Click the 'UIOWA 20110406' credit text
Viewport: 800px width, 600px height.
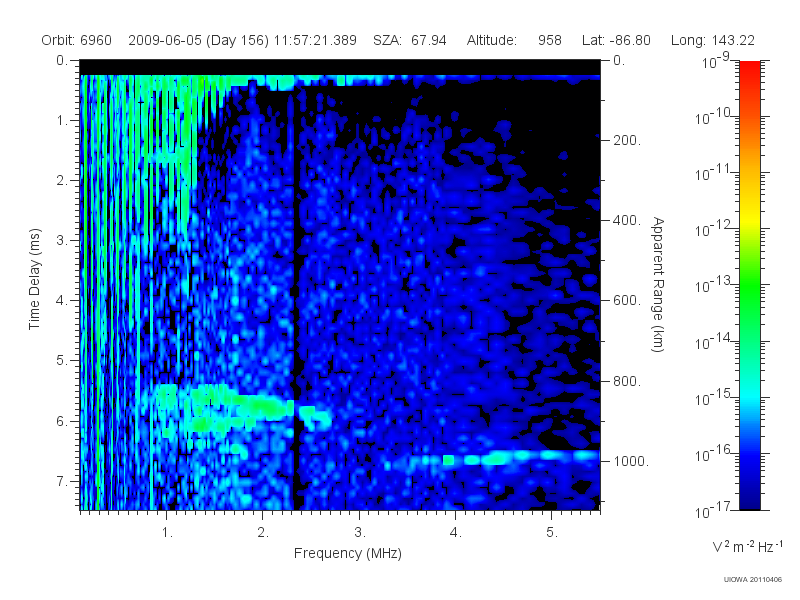coord(753,580)
